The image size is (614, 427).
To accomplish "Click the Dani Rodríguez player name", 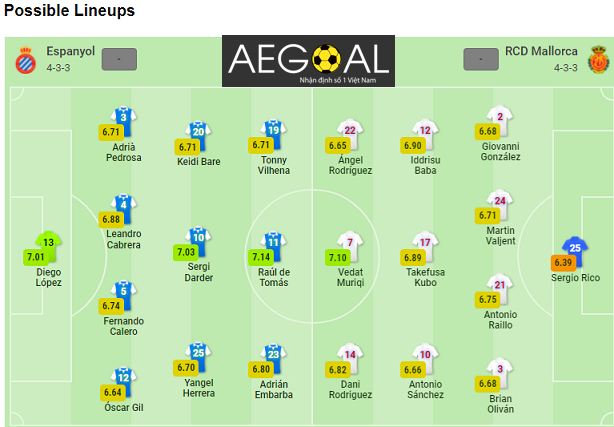I will tap(350, 389).
